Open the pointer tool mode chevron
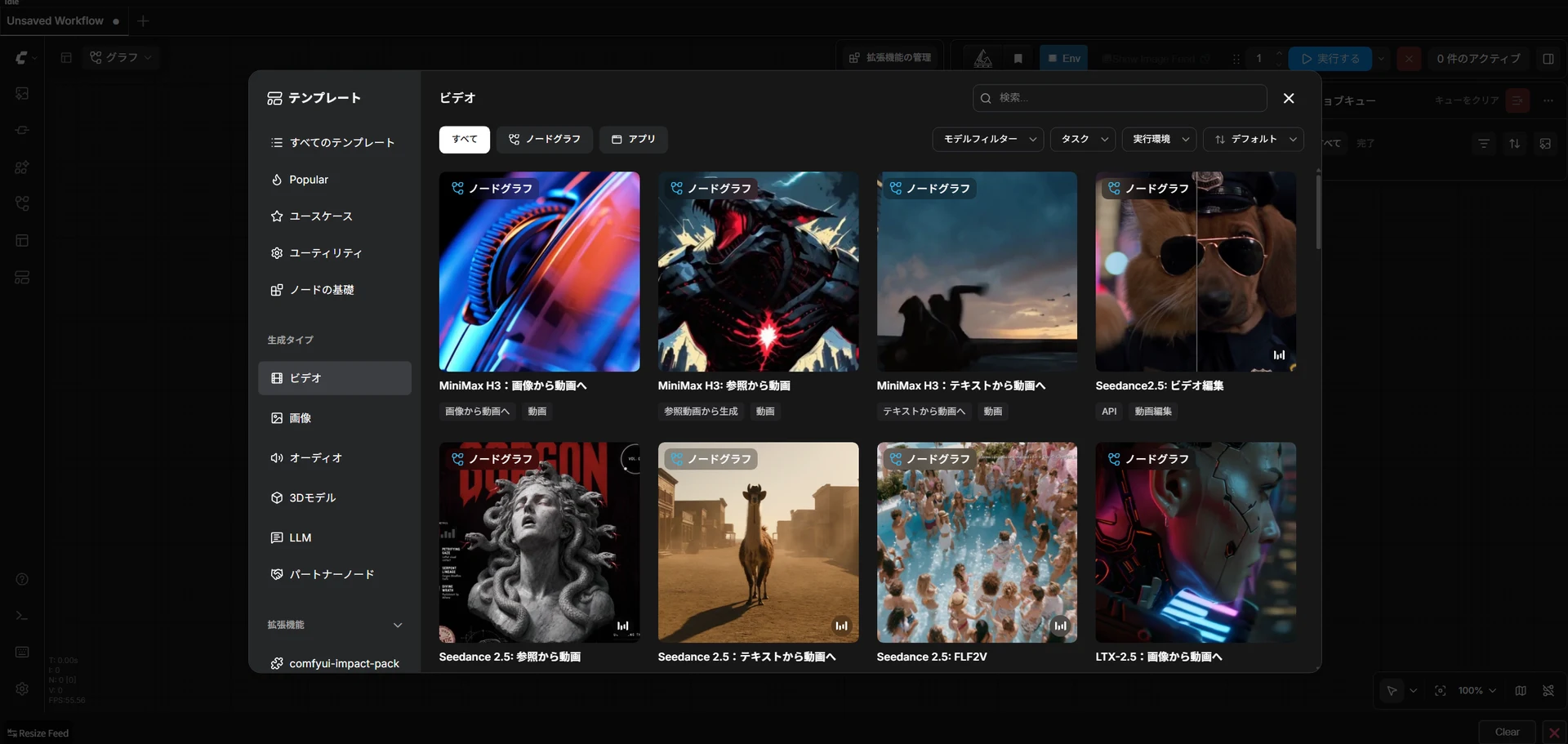Screen dimensions: 1568x744 [x=1414, y=691]
